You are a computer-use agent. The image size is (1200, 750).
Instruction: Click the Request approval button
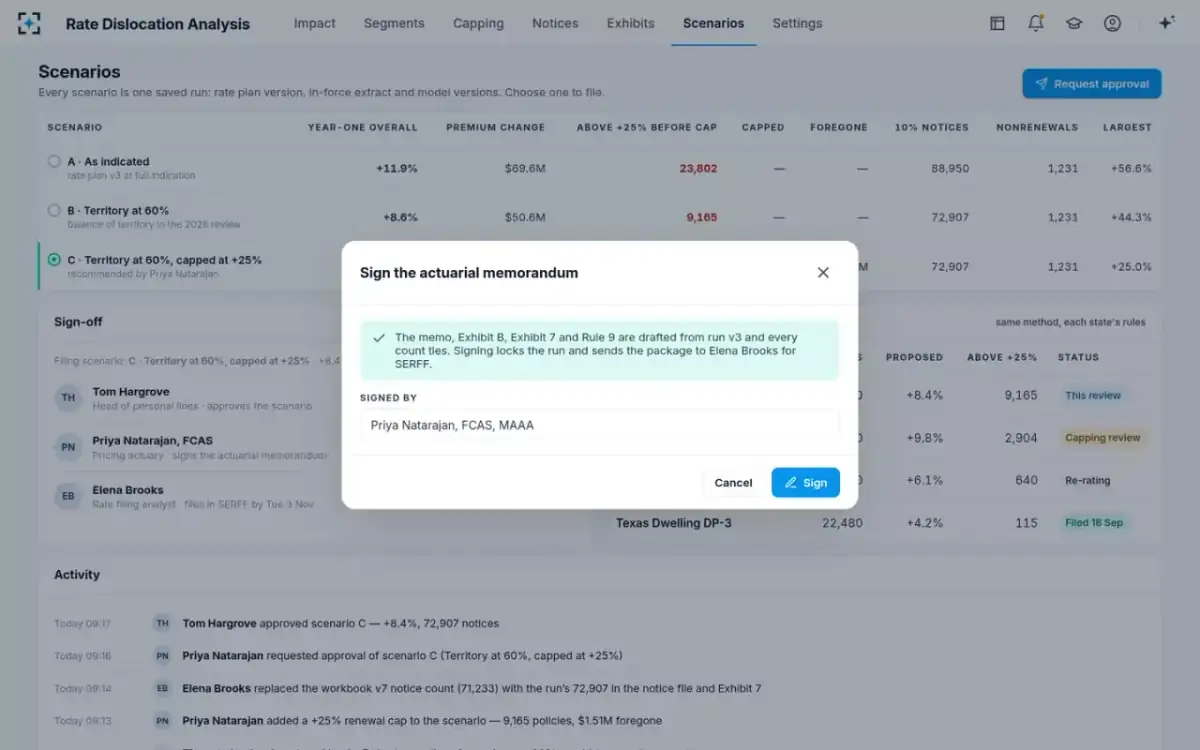[1091, 84]
